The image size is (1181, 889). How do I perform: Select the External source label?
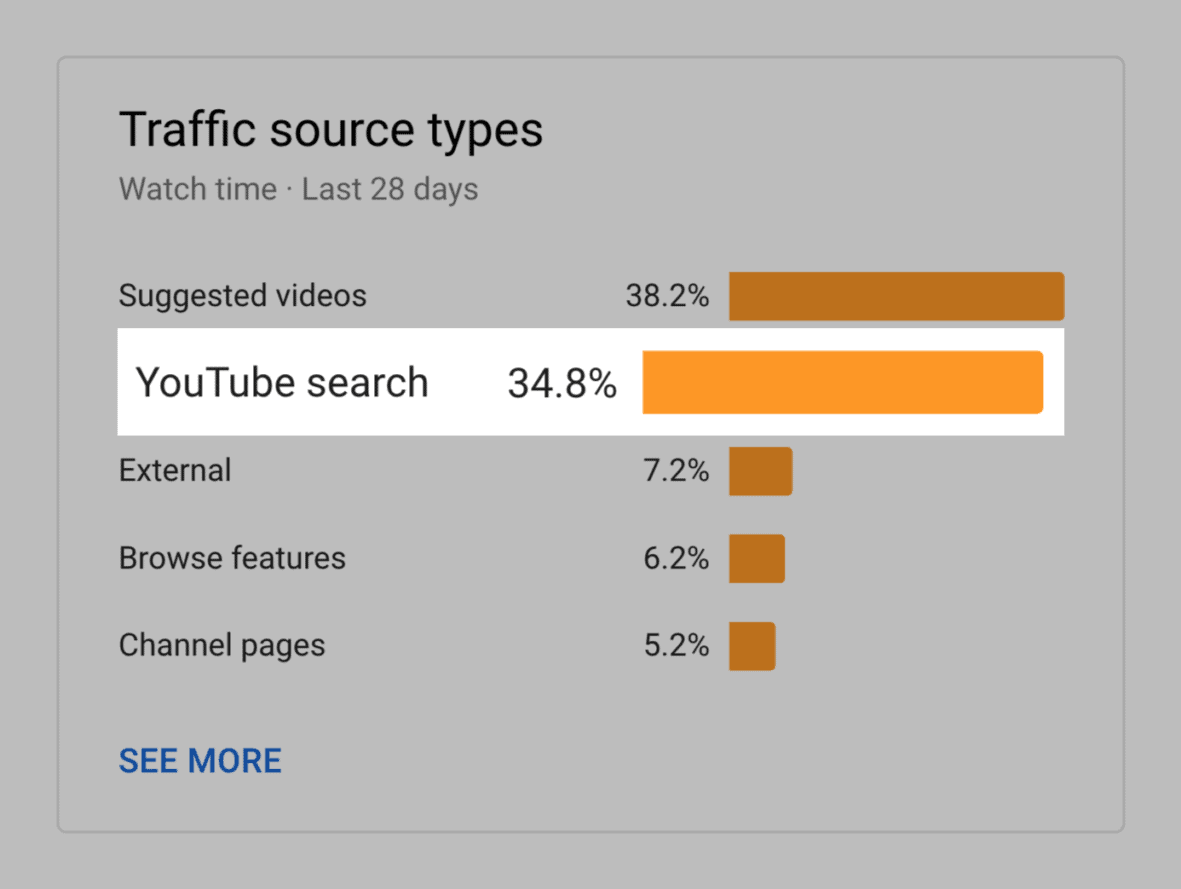tap(175, 471)
